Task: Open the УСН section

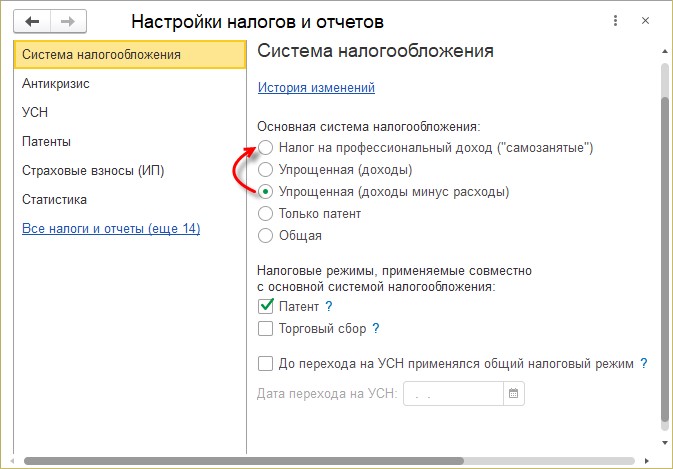Action: pos(130,112)
